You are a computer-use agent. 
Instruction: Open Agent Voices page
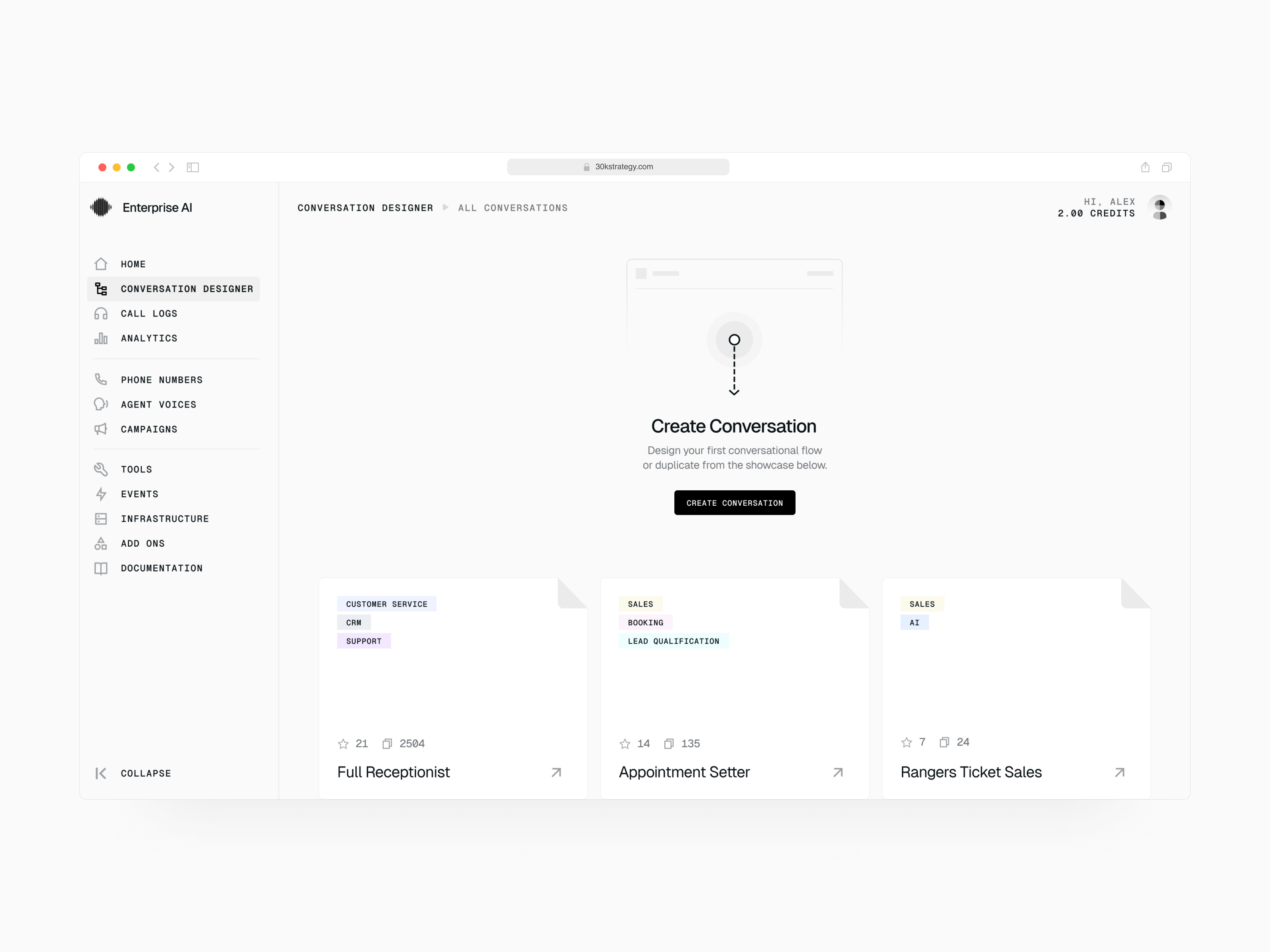[173, 404]
